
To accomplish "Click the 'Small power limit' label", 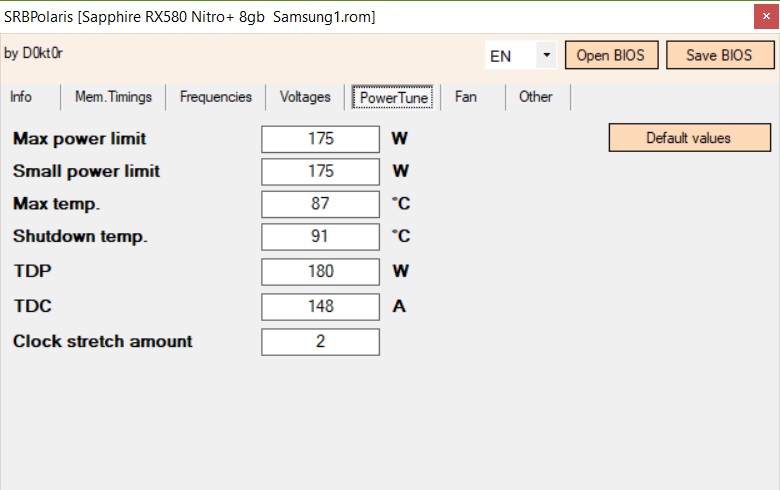I will (87, 171).
